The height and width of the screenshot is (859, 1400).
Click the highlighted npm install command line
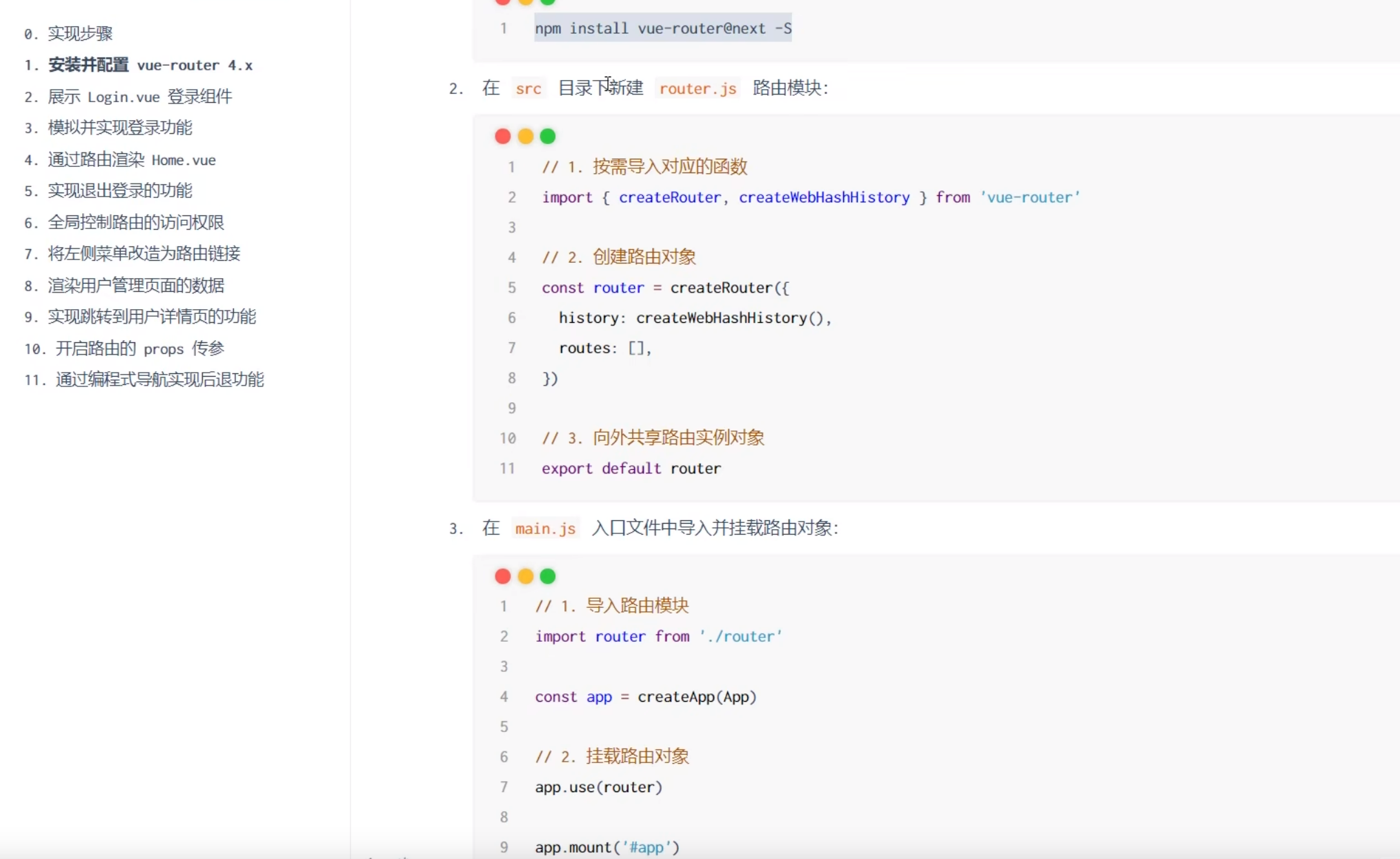(662, 28)
